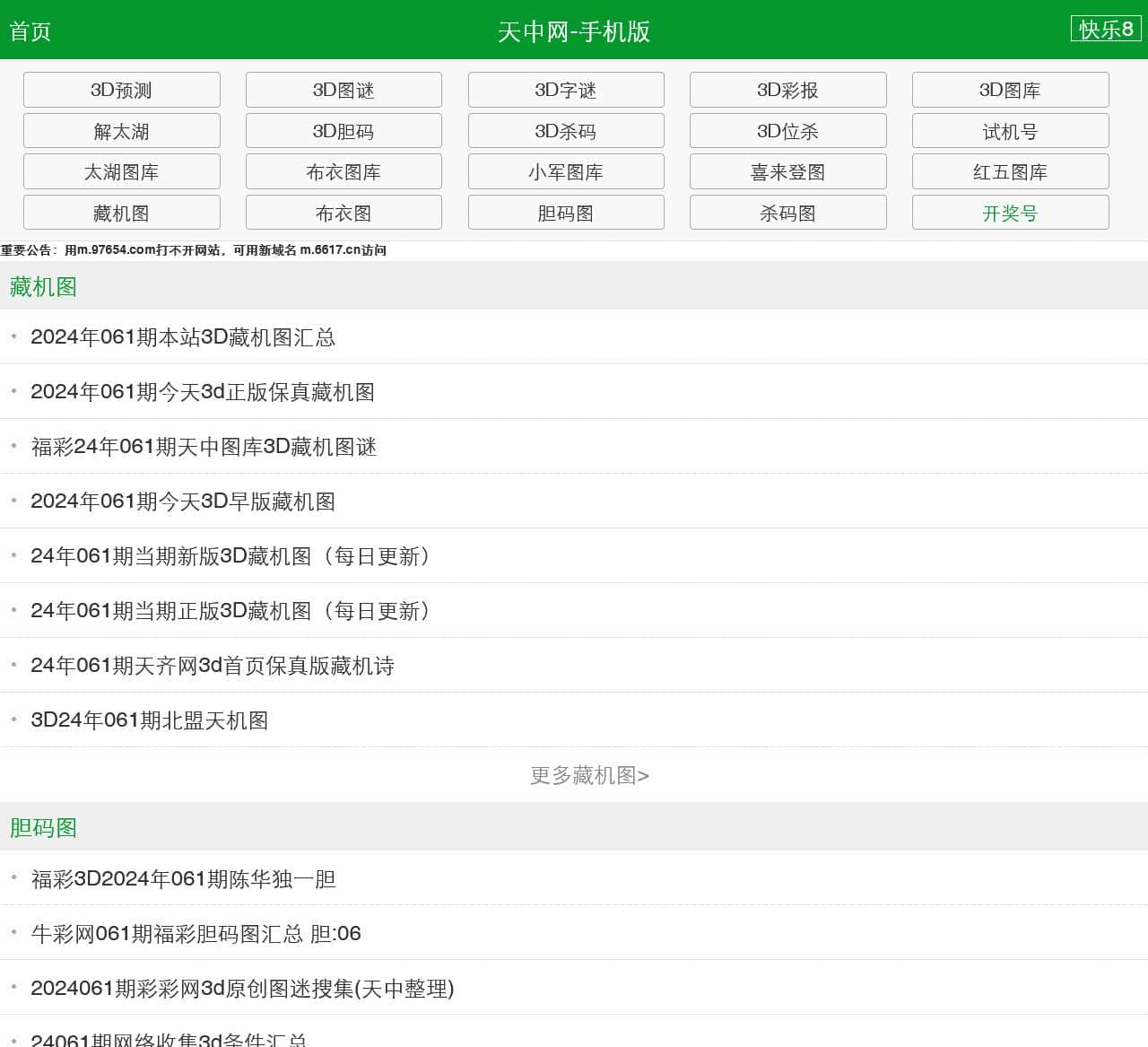Open the 3D预测 section
This screenshot has height=1047, width=1148.
point(122,90)
